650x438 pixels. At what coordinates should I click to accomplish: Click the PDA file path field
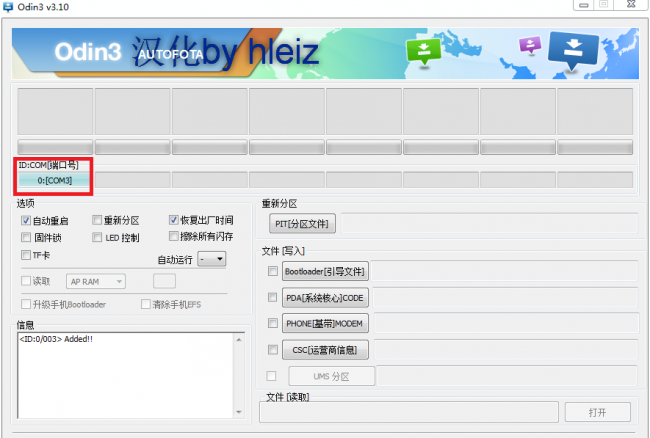click(505, 298)
